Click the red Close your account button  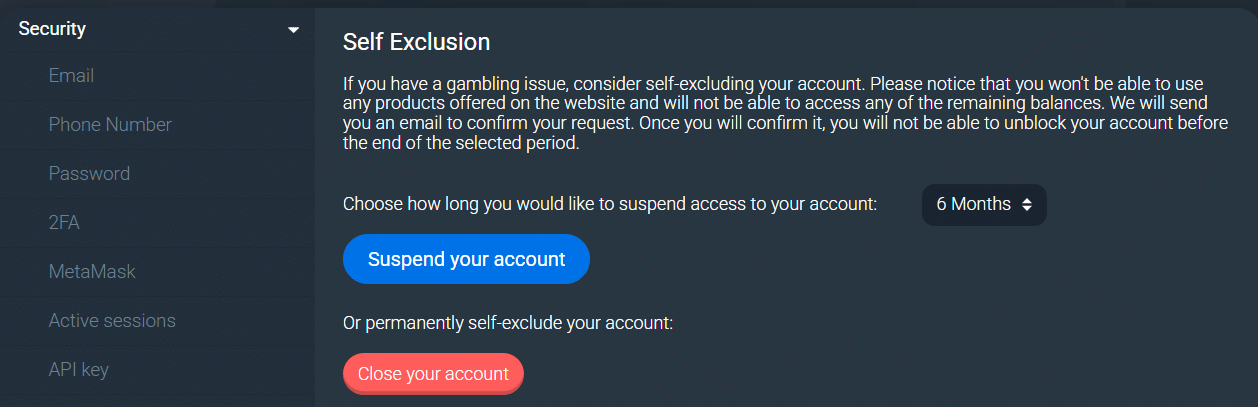pyautogui.click(x=433, y=374)
